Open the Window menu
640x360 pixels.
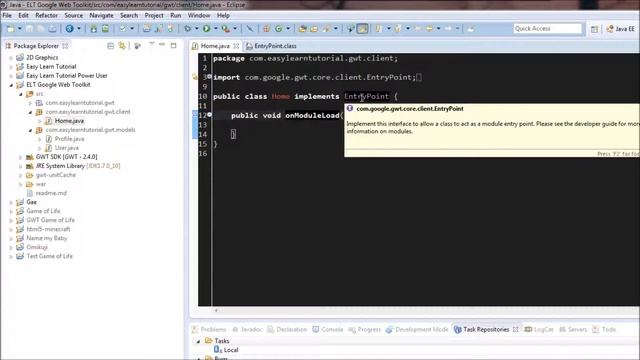[199, 16]
